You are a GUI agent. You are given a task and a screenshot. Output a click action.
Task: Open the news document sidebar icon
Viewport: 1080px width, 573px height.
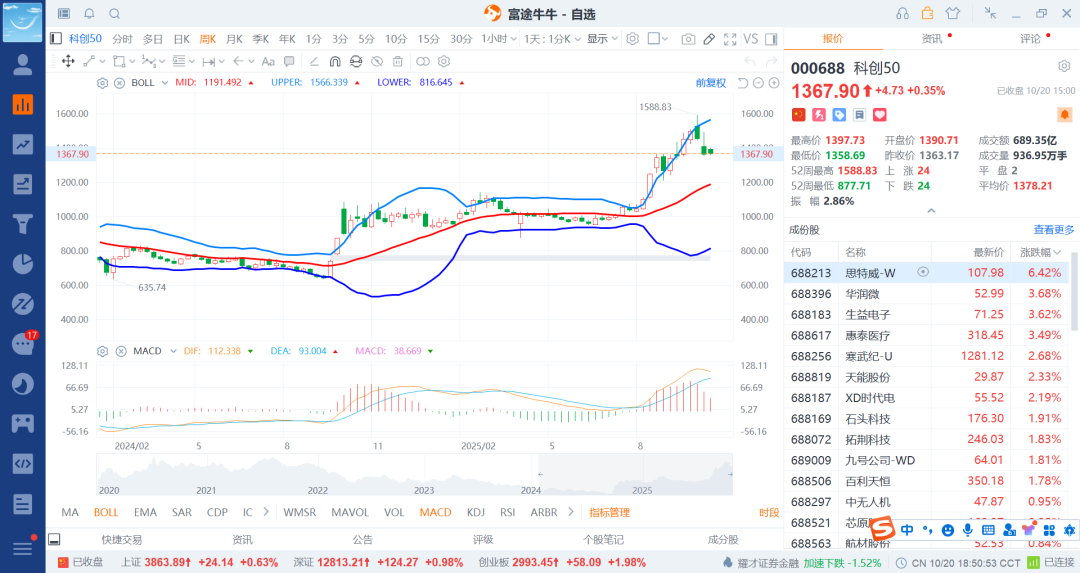click(x=23, y=503)
